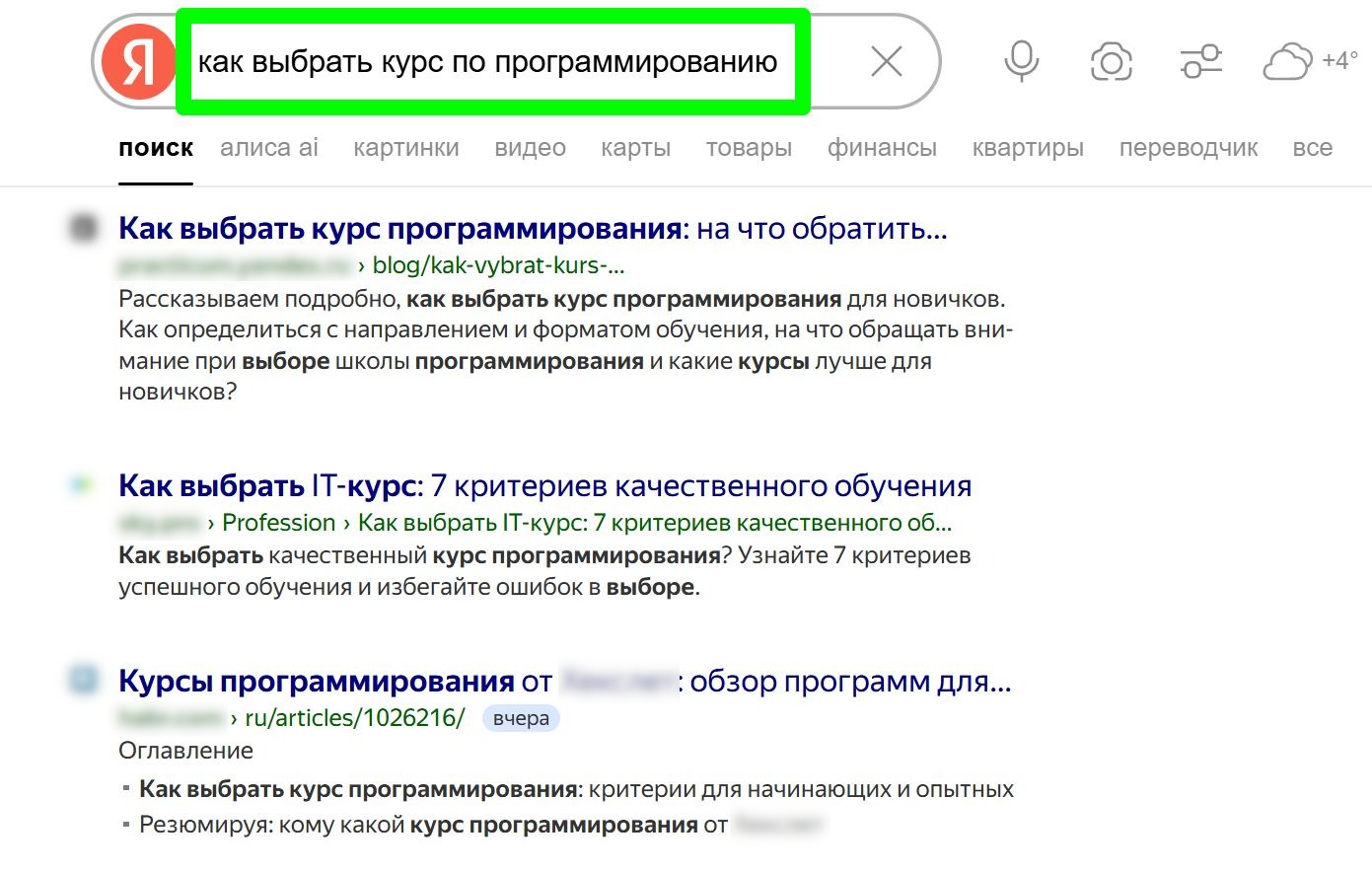Click the 'blog/kak-vybrat-kurs-…' URL path
The width and height of the screenshot is (1372, 871).
pyautogui.click(x=498, y=265)
